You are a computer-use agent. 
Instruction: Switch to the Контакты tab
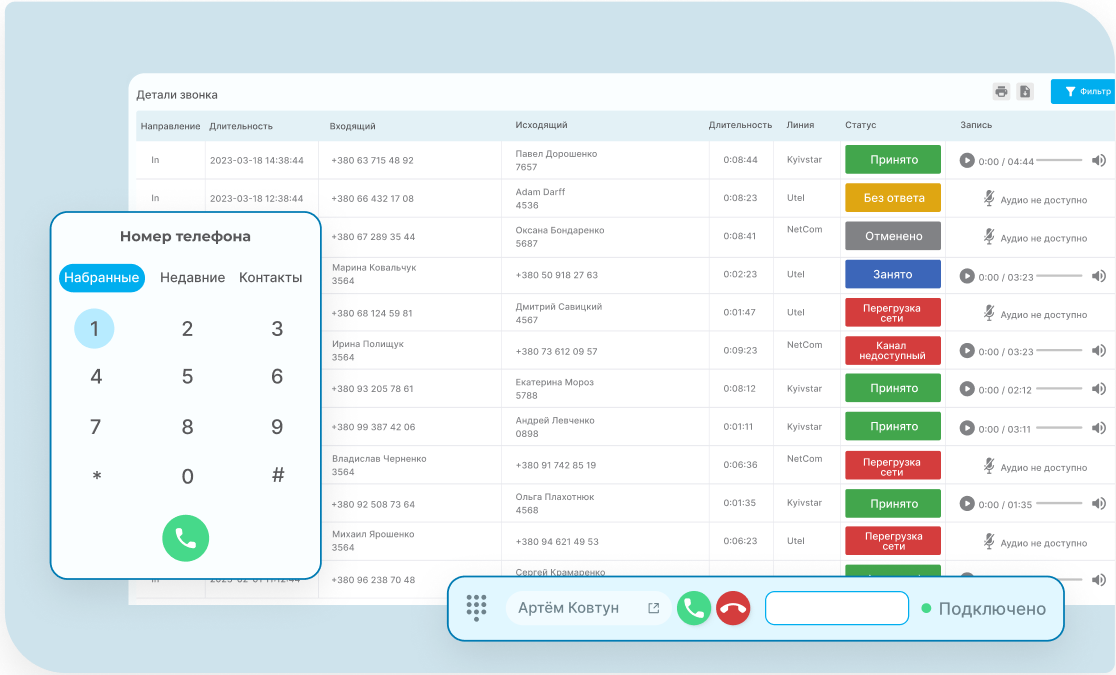point(270,278)
